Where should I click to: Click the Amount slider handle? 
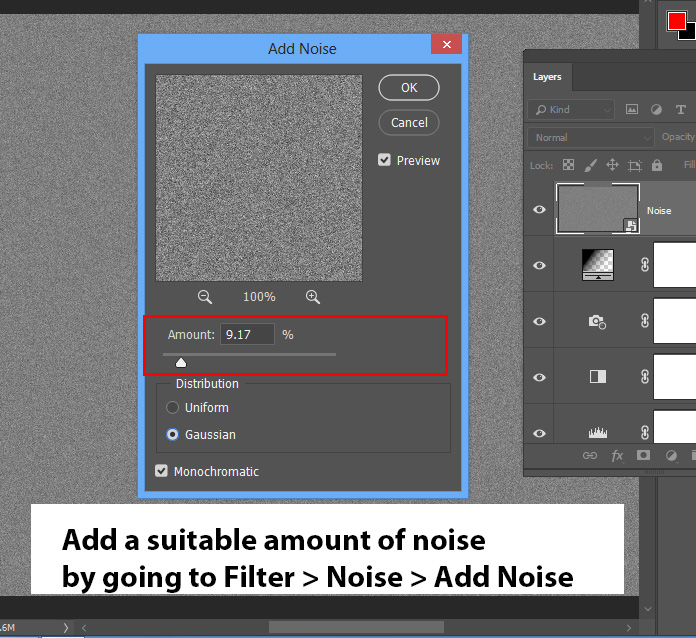tap(181, 362)
